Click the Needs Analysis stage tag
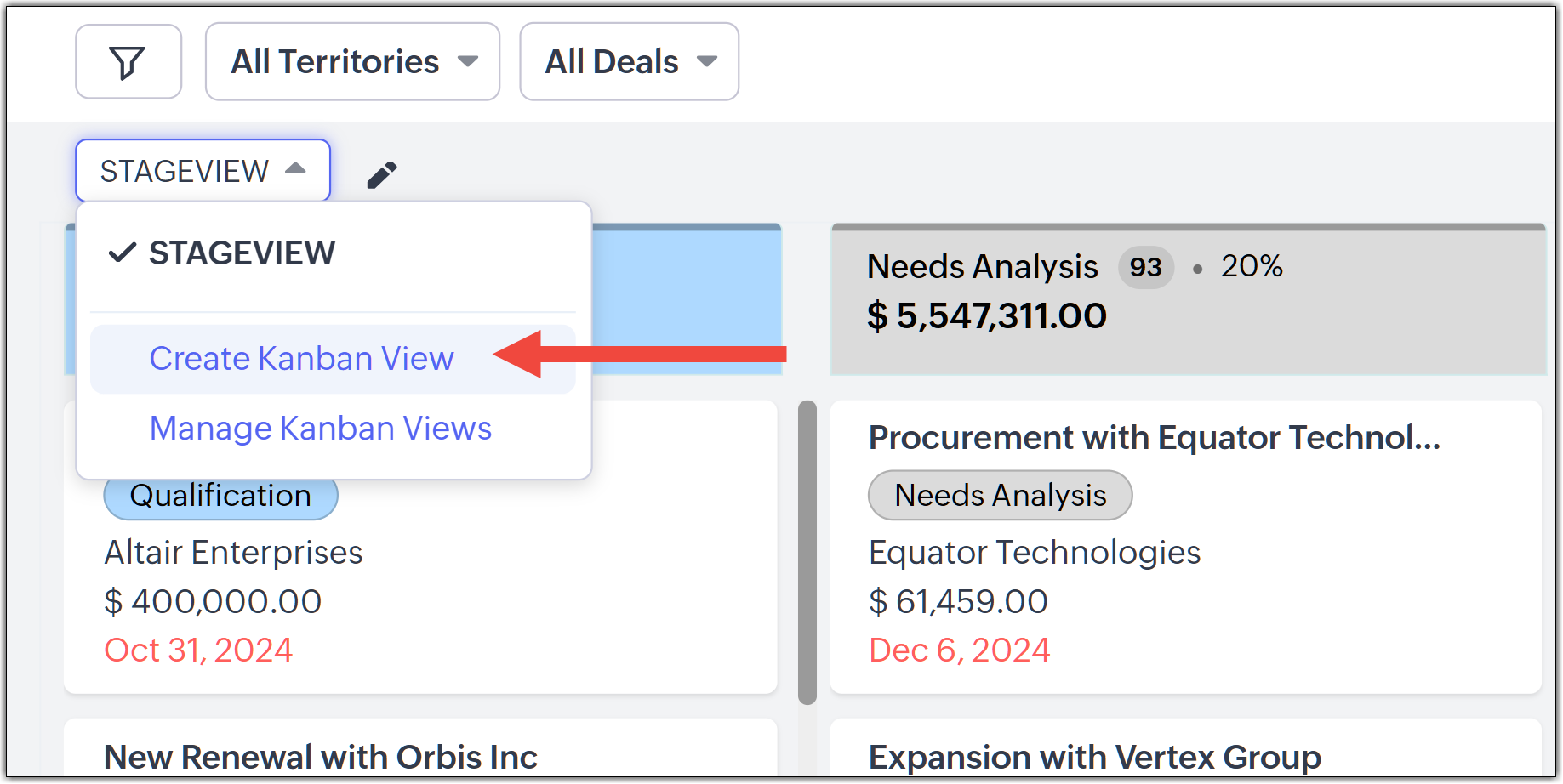The height and width of the screenshot is (784, 1563). [1000, 496]
